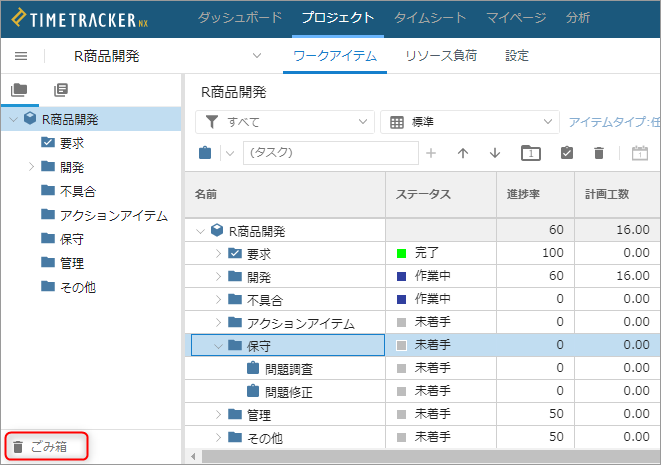Open the hamburger menu icon
The height and width of the screenshot is (465, 661).
(x=21, y=56)
